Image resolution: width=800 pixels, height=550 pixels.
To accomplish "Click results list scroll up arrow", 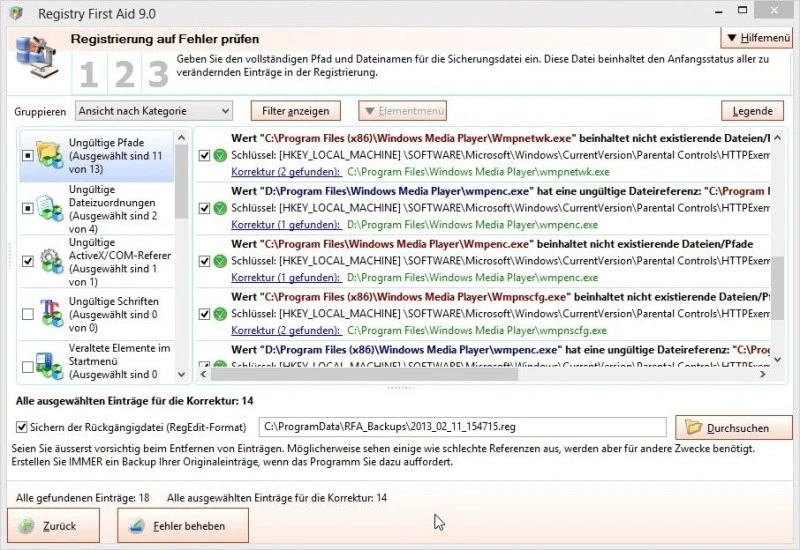I will [x=777, y=138].
